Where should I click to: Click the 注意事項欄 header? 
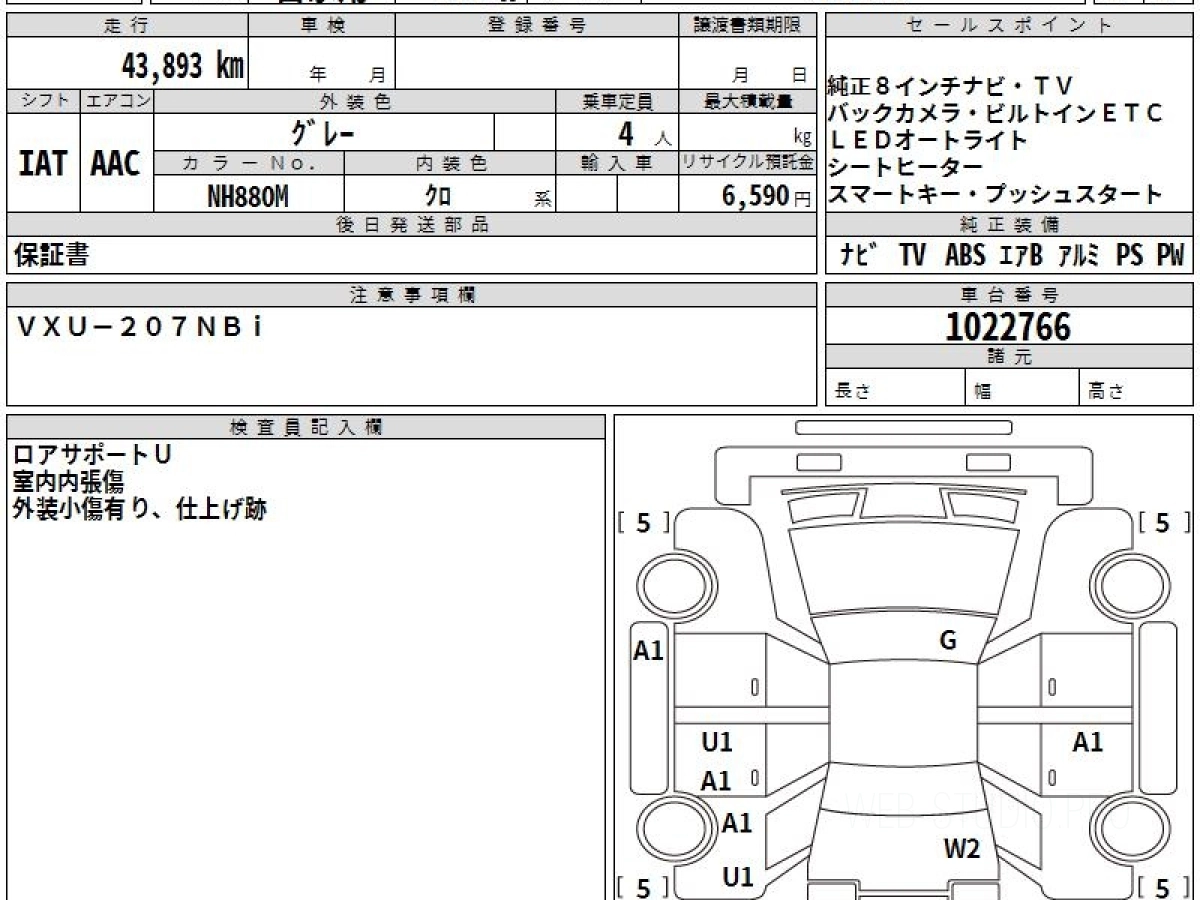click(412, 295)
